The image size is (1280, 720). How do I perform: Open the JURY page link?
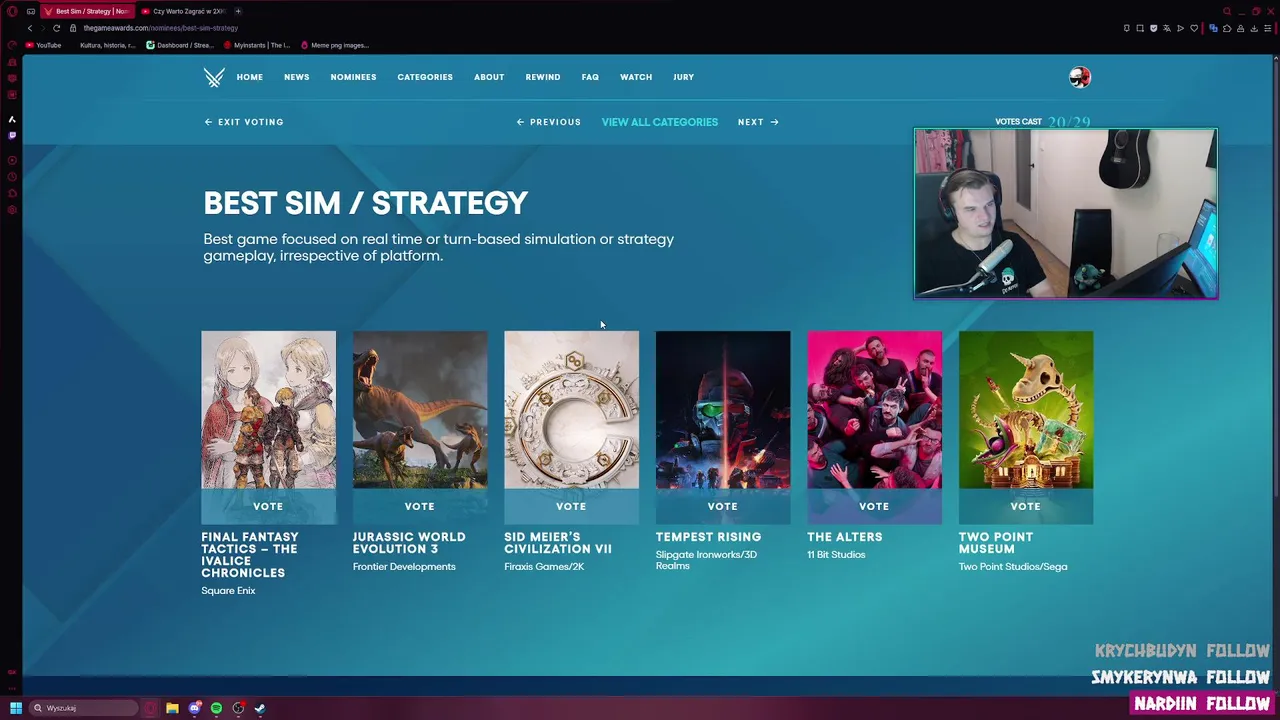(683, 77)
